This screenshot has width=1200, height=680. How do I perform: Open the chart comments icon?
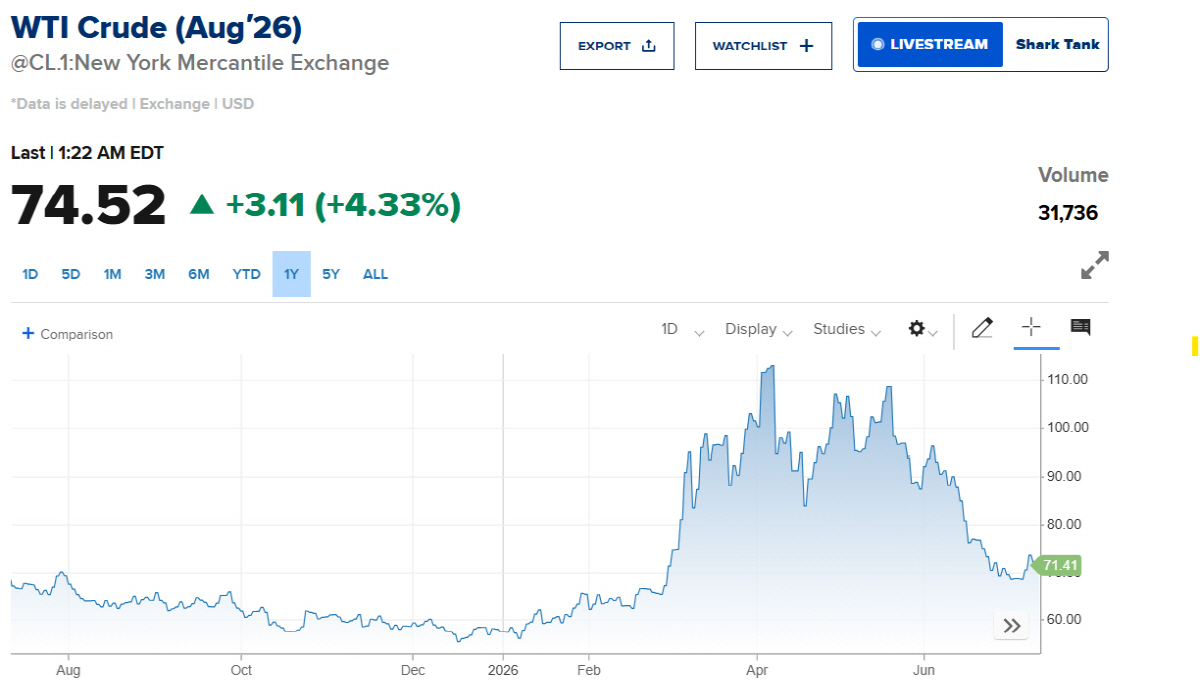tap(1080, 327)
